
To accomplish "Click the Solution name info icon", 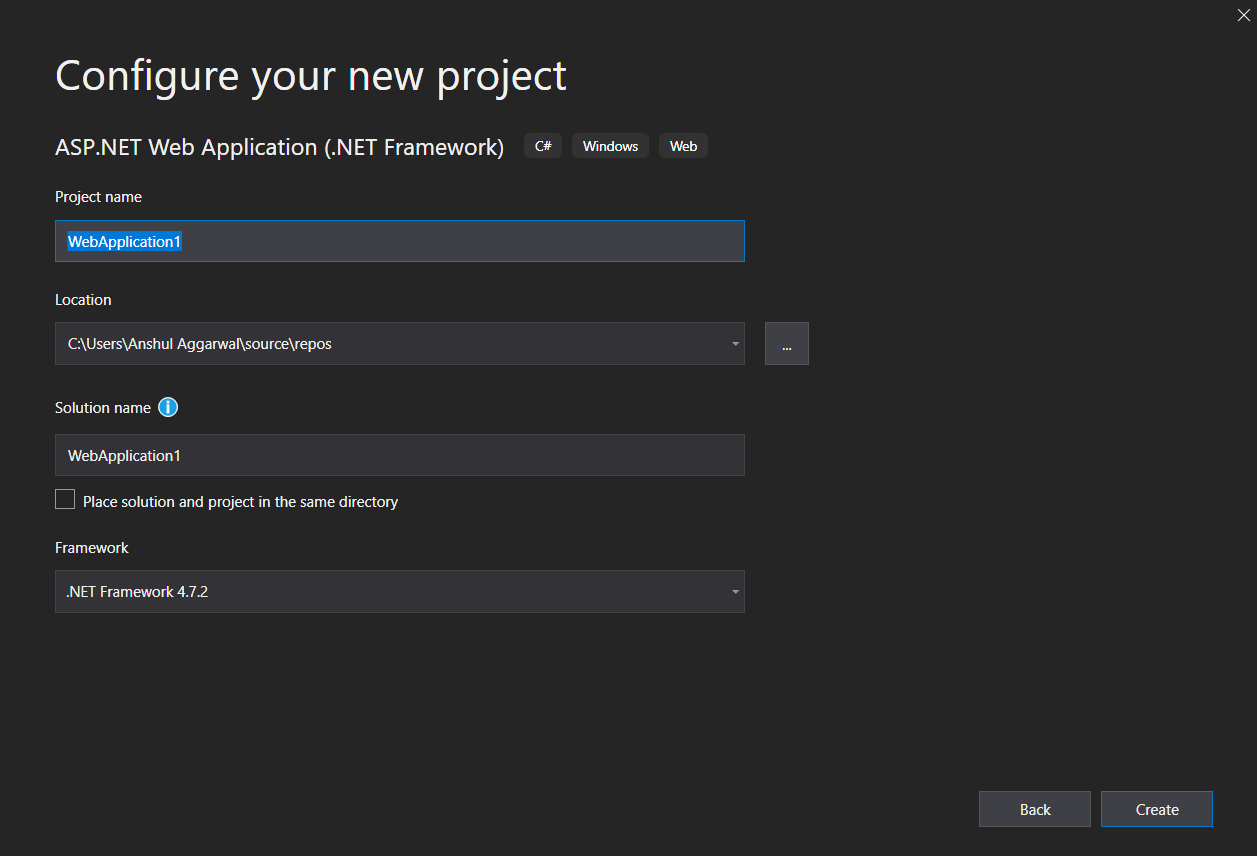I will click(168, 407).
